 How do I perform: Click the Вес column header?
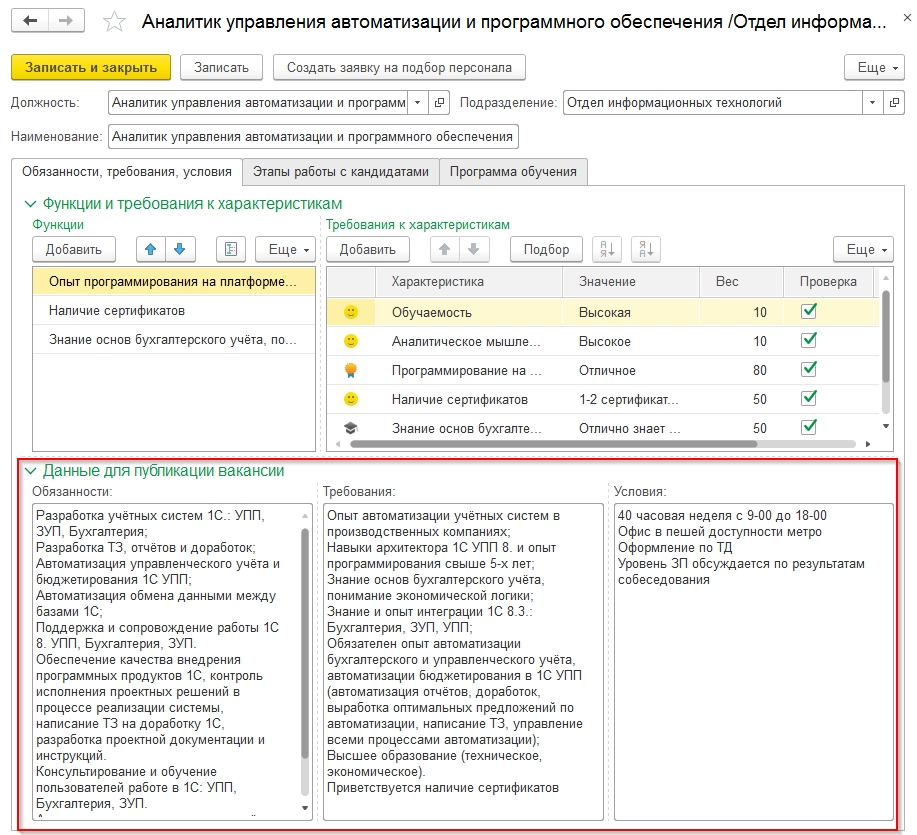742,282
